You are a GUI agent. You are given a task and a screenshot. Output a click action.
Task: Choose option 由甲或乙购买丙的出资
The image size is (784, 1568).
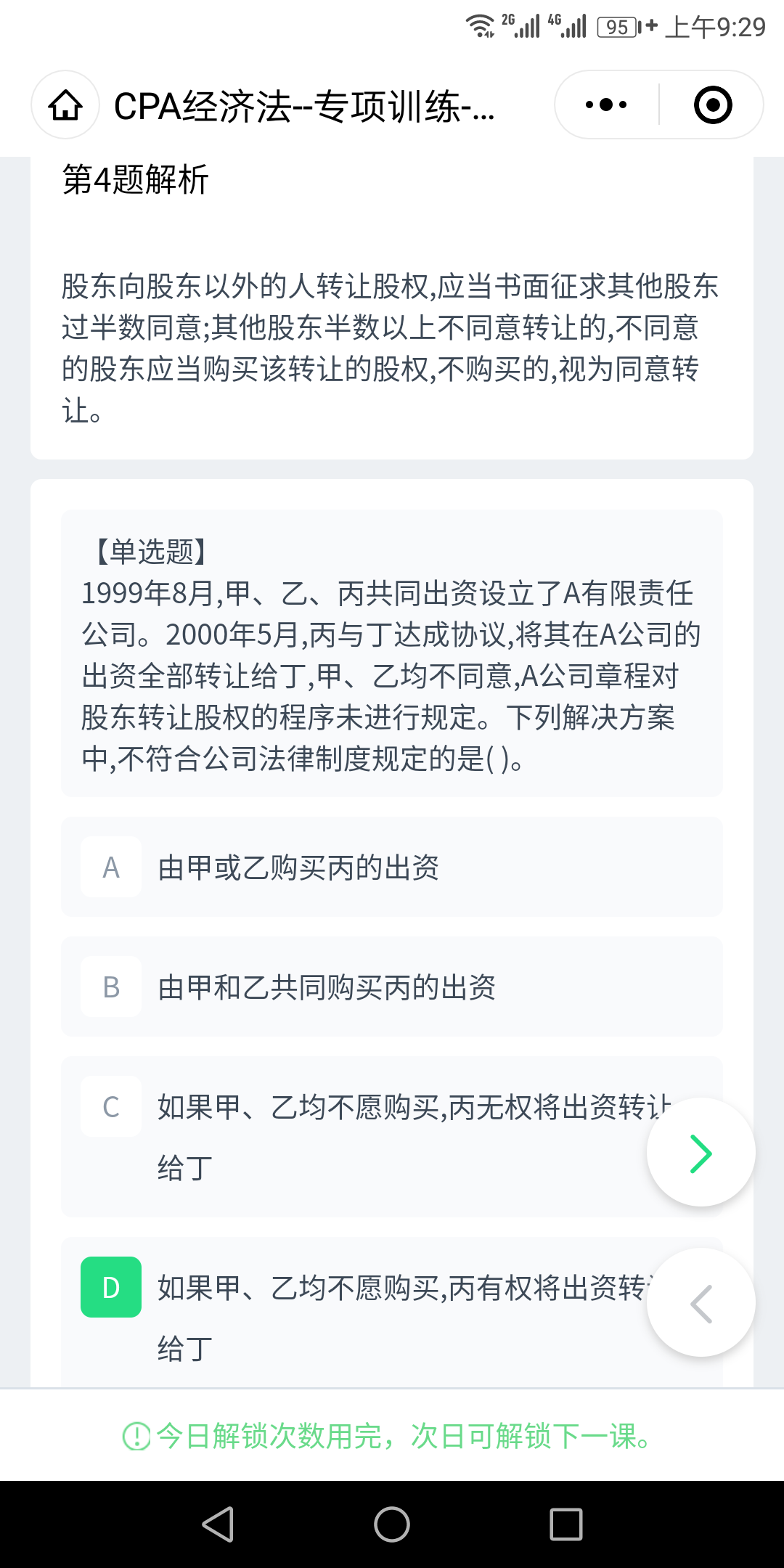point(298,867)
